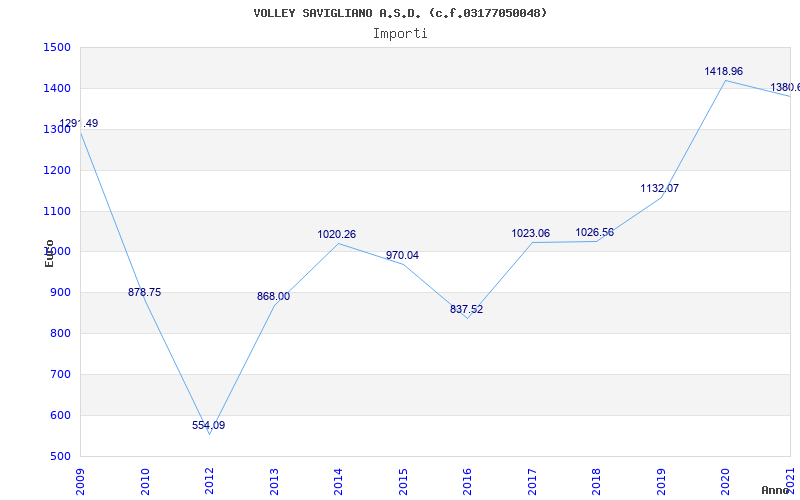Select the 878.75 data label
The height and width of the screenshot is (500, 800).
tap(144, 292)
